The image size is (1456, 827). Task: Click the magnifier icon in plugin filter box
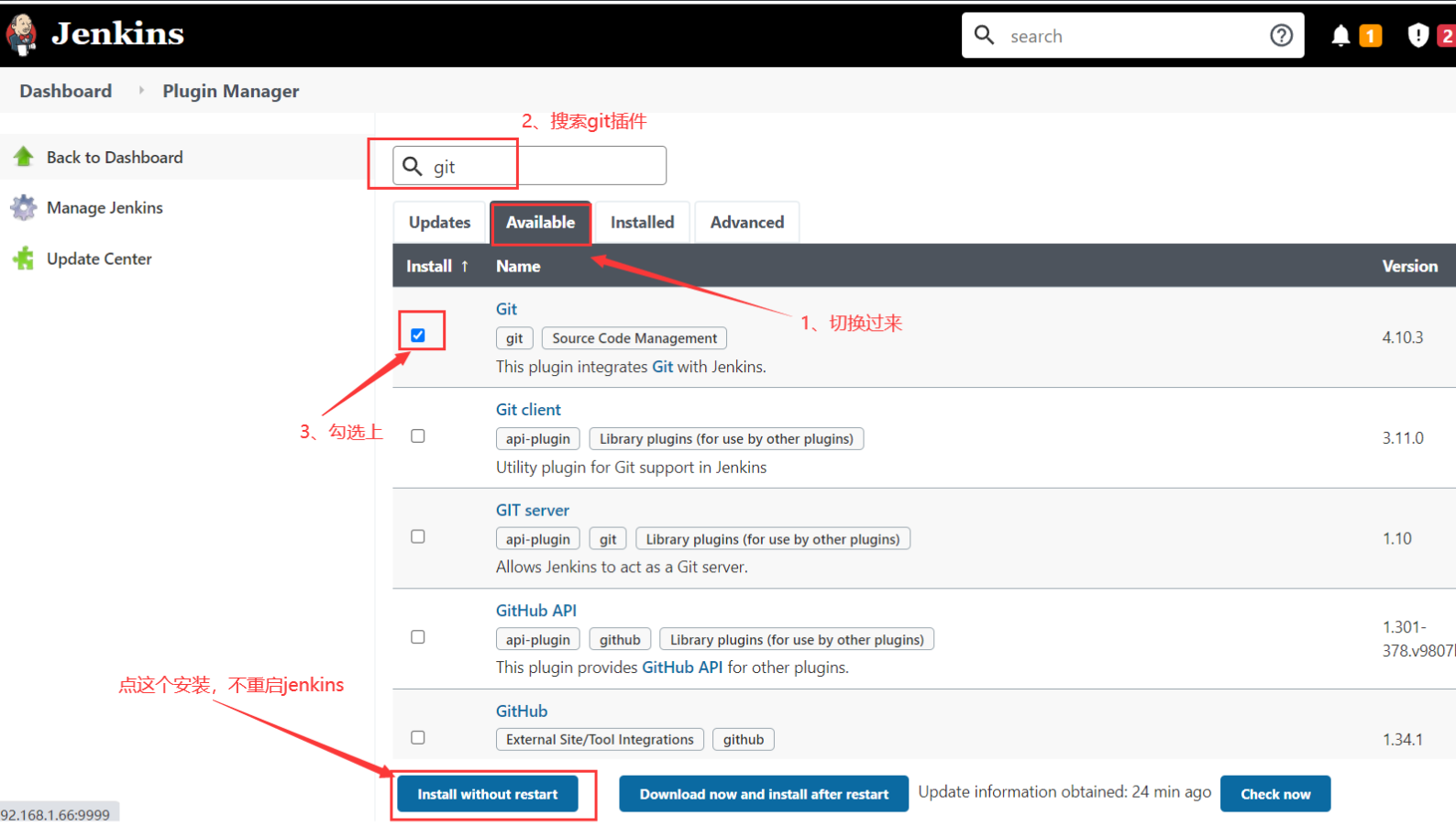click(x=413, y=166)
